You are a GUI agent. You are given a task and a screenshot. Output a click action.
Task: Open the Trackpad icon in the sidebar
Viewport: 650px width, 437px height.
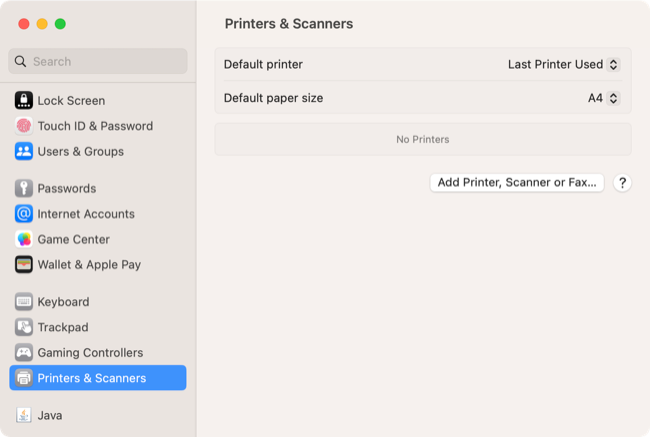(24, 327)
